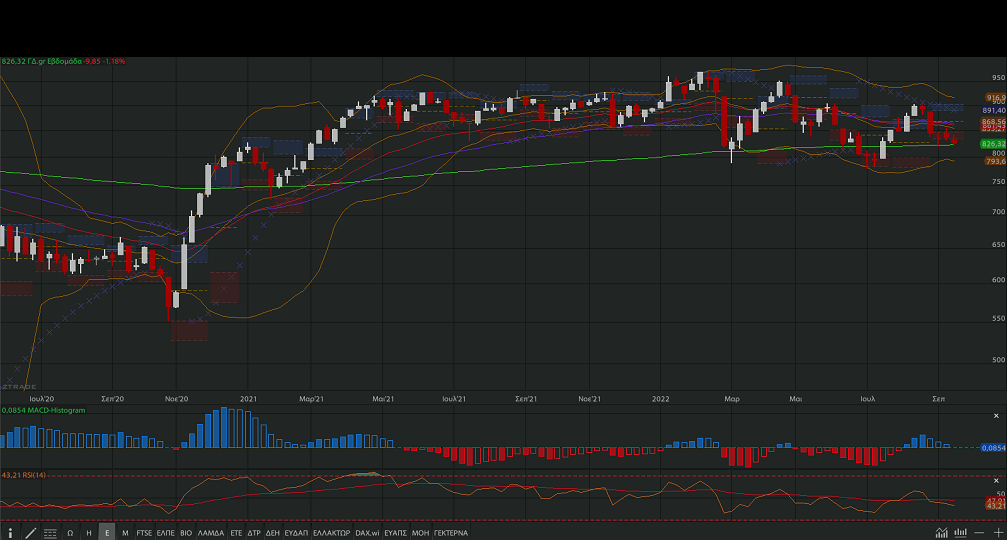Select the line drawing tool

(x=30, y=533)
